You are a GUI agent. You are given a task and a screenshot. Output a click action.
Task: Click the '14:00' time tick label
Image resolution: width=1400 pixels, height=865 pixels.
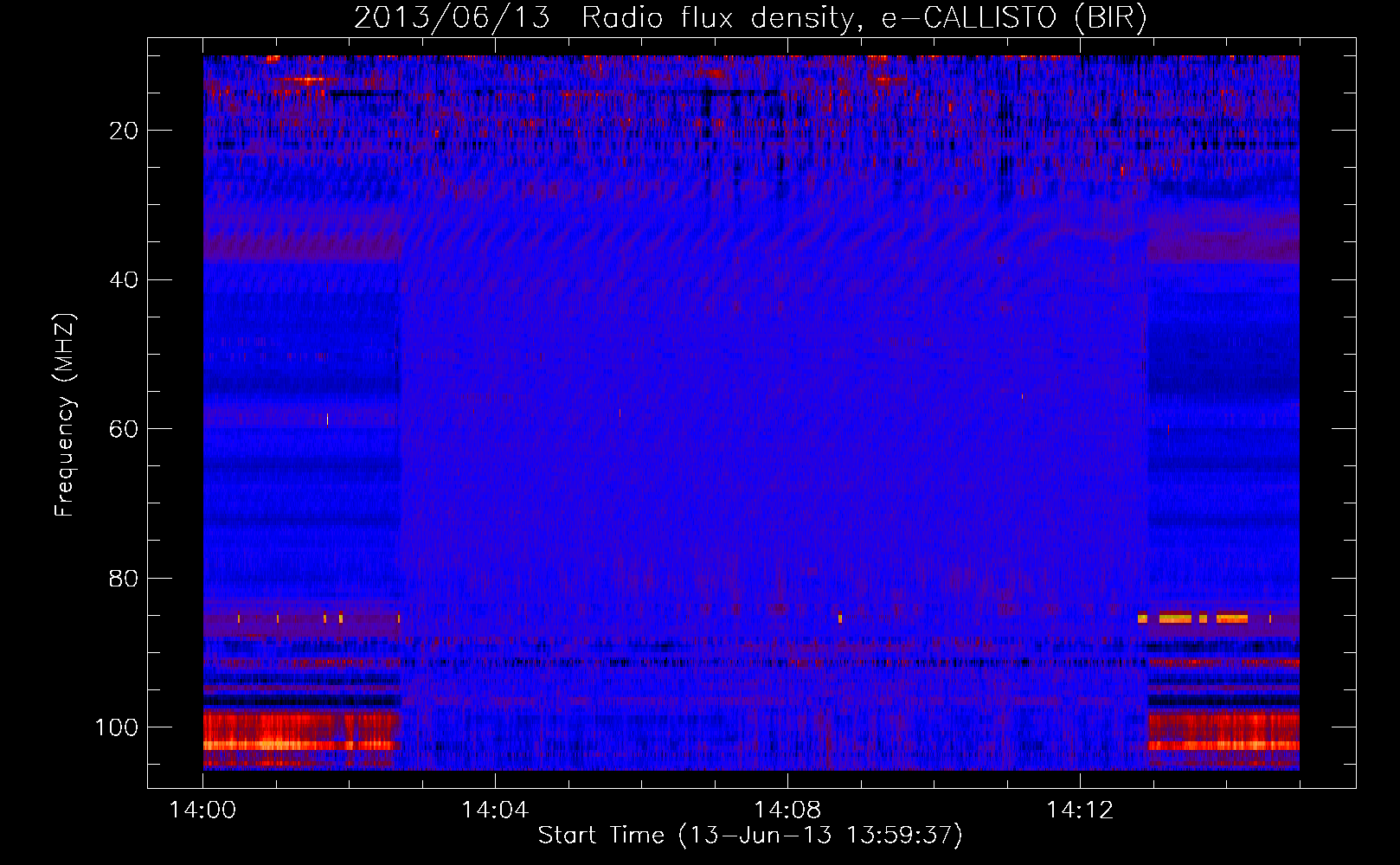click(x=202, y=811)
